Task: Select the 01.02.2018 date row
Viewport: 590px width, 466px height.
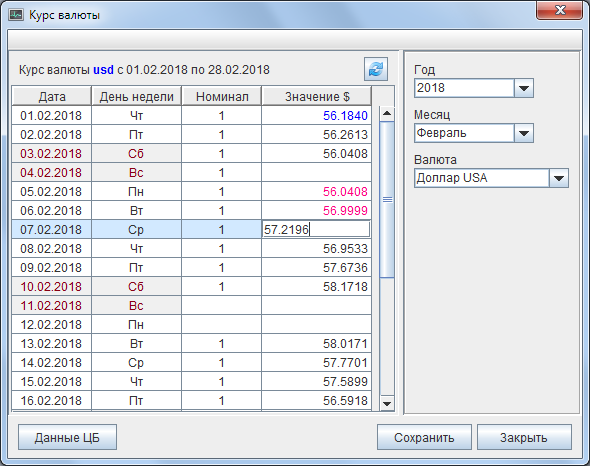Action: click(192, 116)
